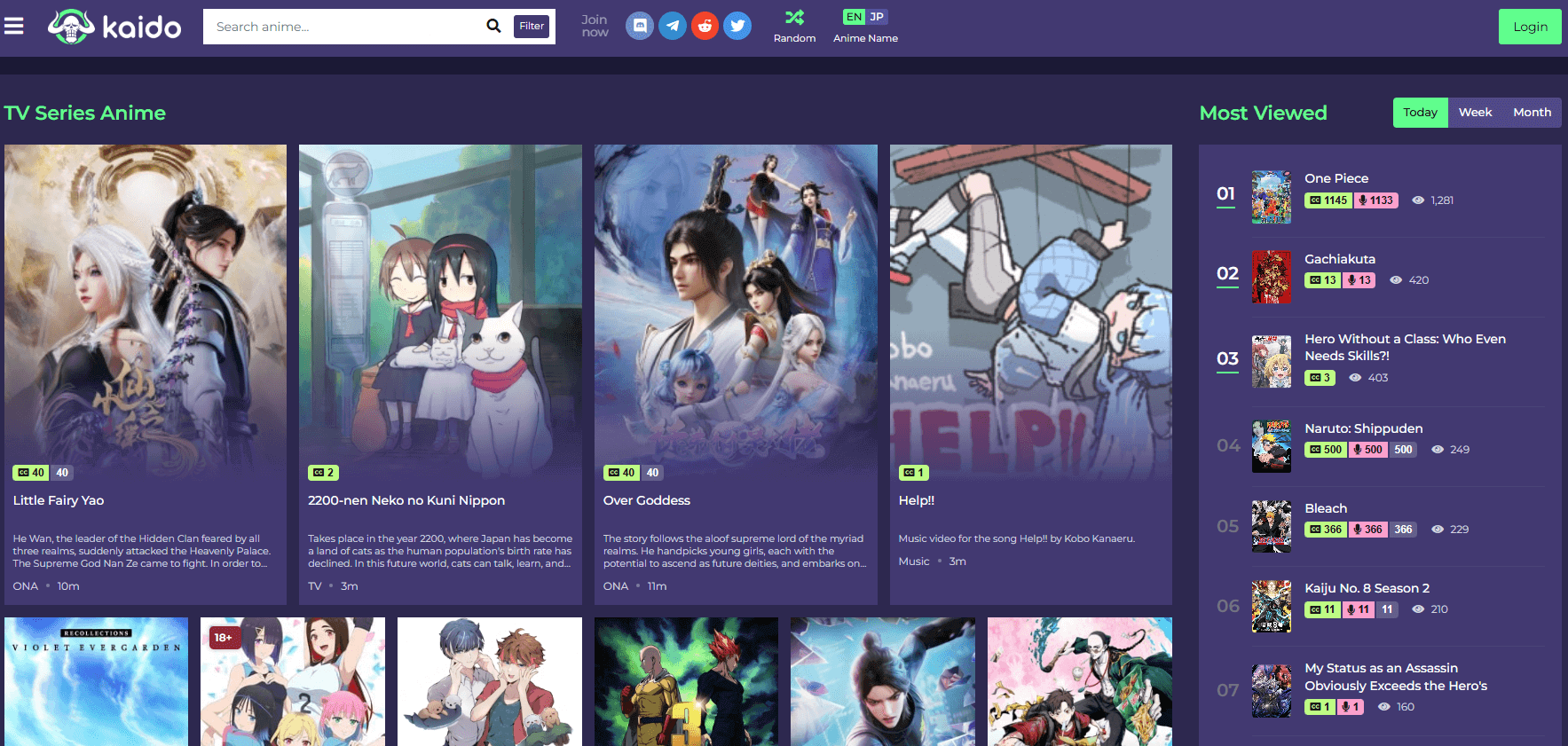The height and width of the screenshot is (746, 1568).
Task: Click My Status as an Assassin eye icon
Action: tap(1383, 707)
